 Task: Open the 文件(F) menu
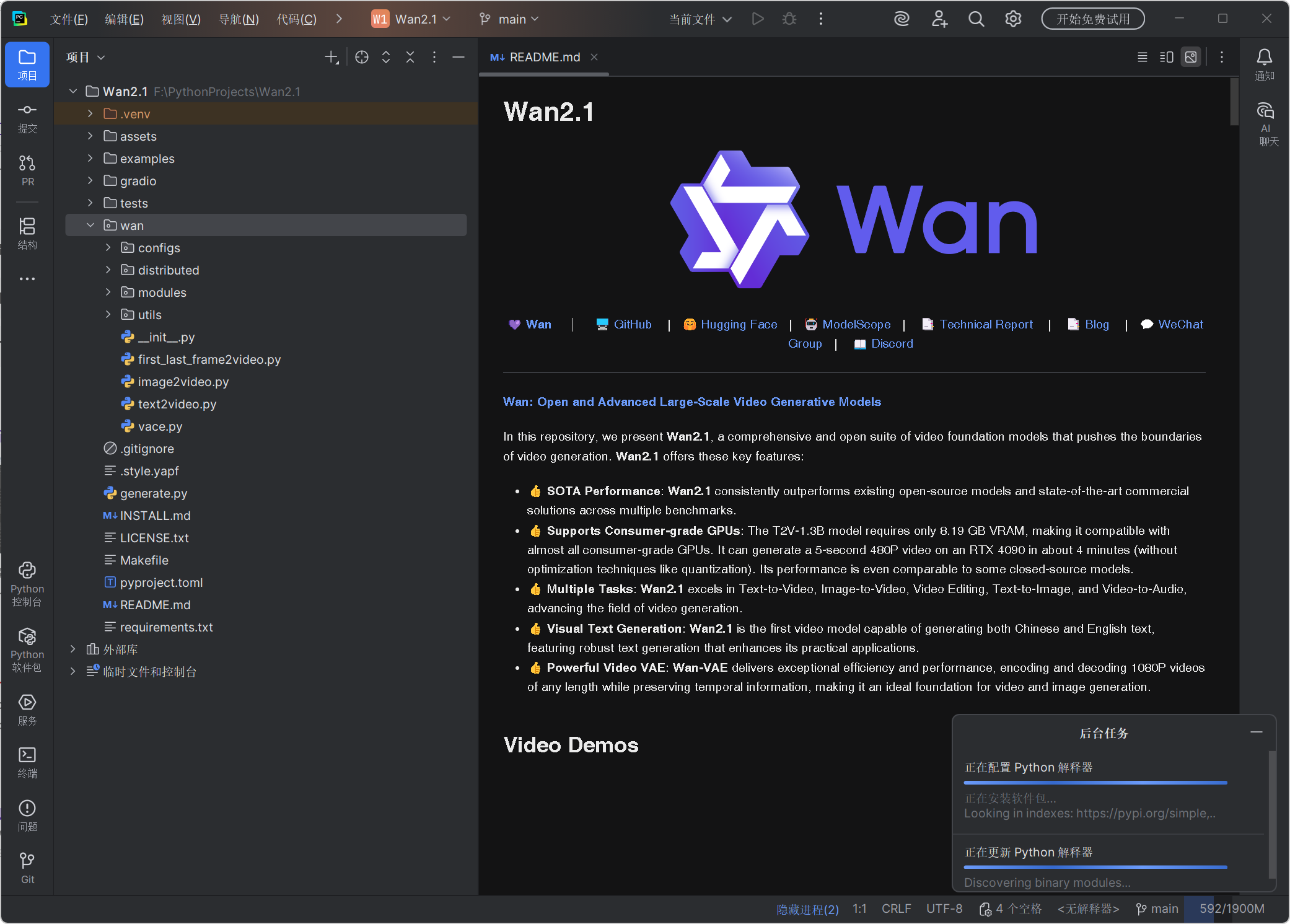pos(69,19)
